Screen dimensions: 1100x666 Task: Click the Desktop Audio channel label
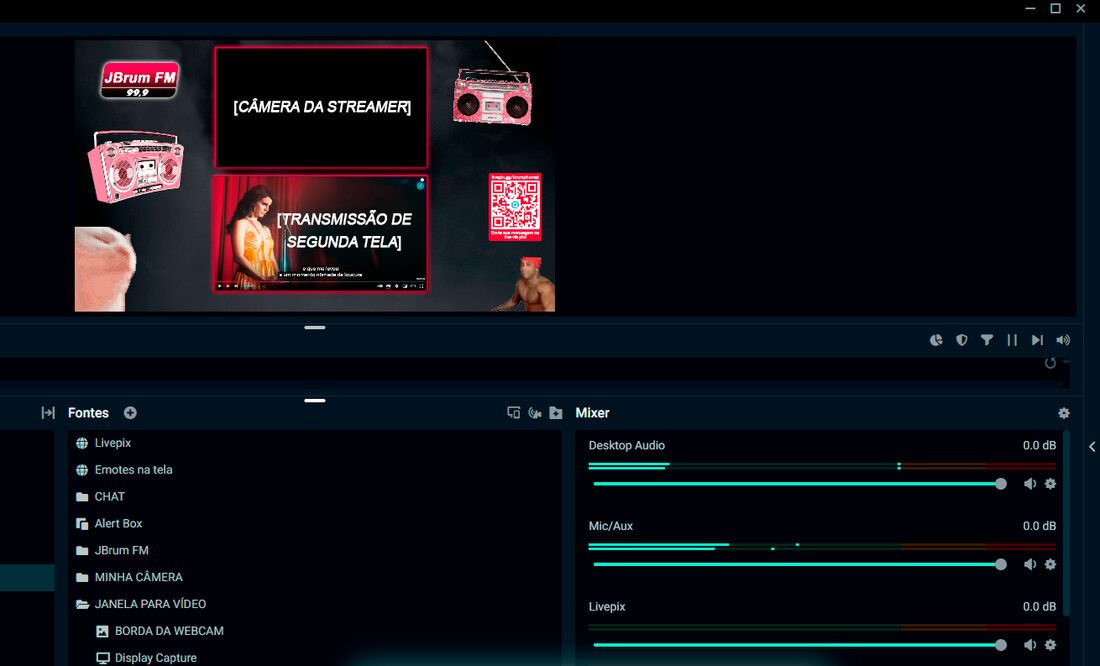pos(626,445)
